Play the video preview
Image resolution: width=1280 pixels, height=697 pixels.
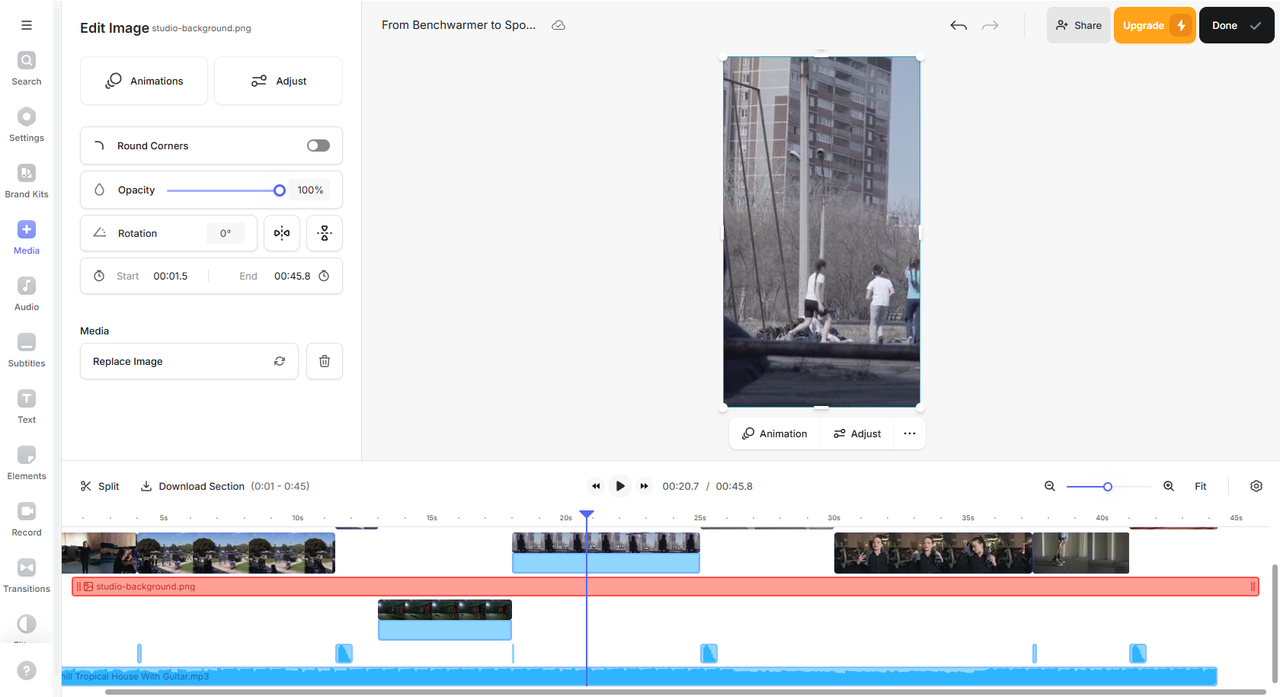(x=620, y=486)
